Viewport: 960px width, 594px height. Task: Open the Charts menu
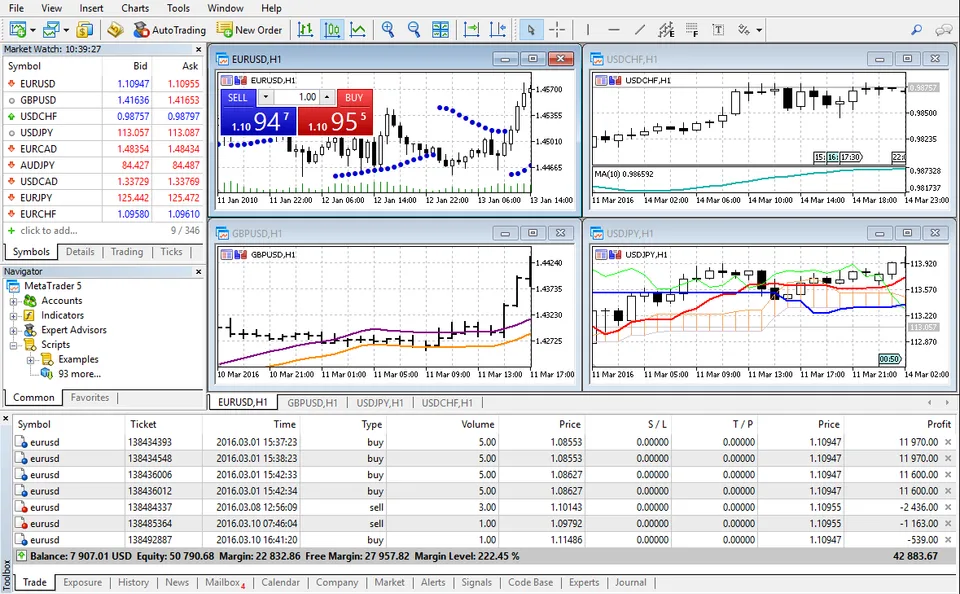pyautogui.click(x=135, y=8)
